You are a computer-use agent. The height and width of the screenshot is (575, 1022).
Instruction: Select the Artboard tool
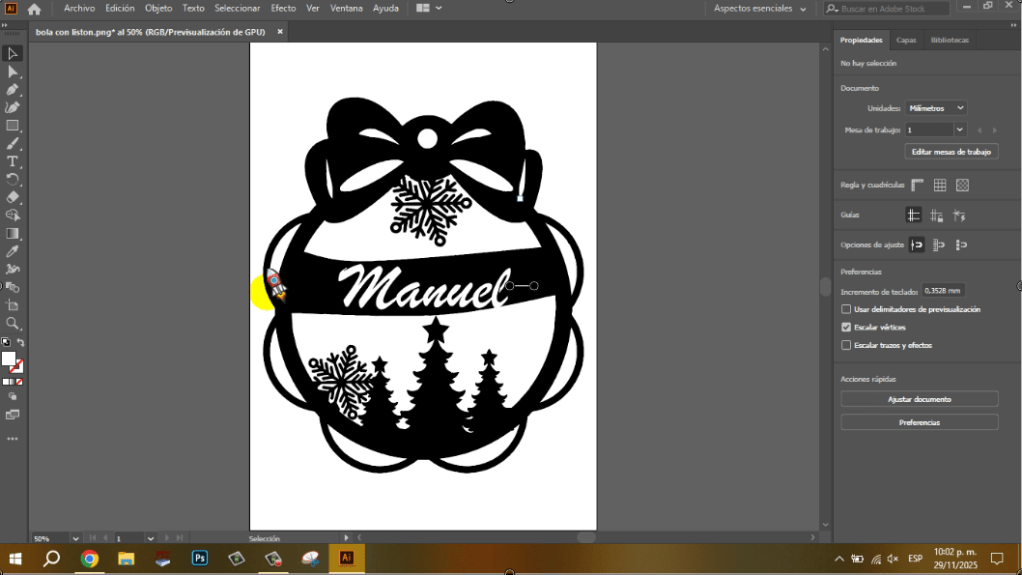tap(12, 305)
